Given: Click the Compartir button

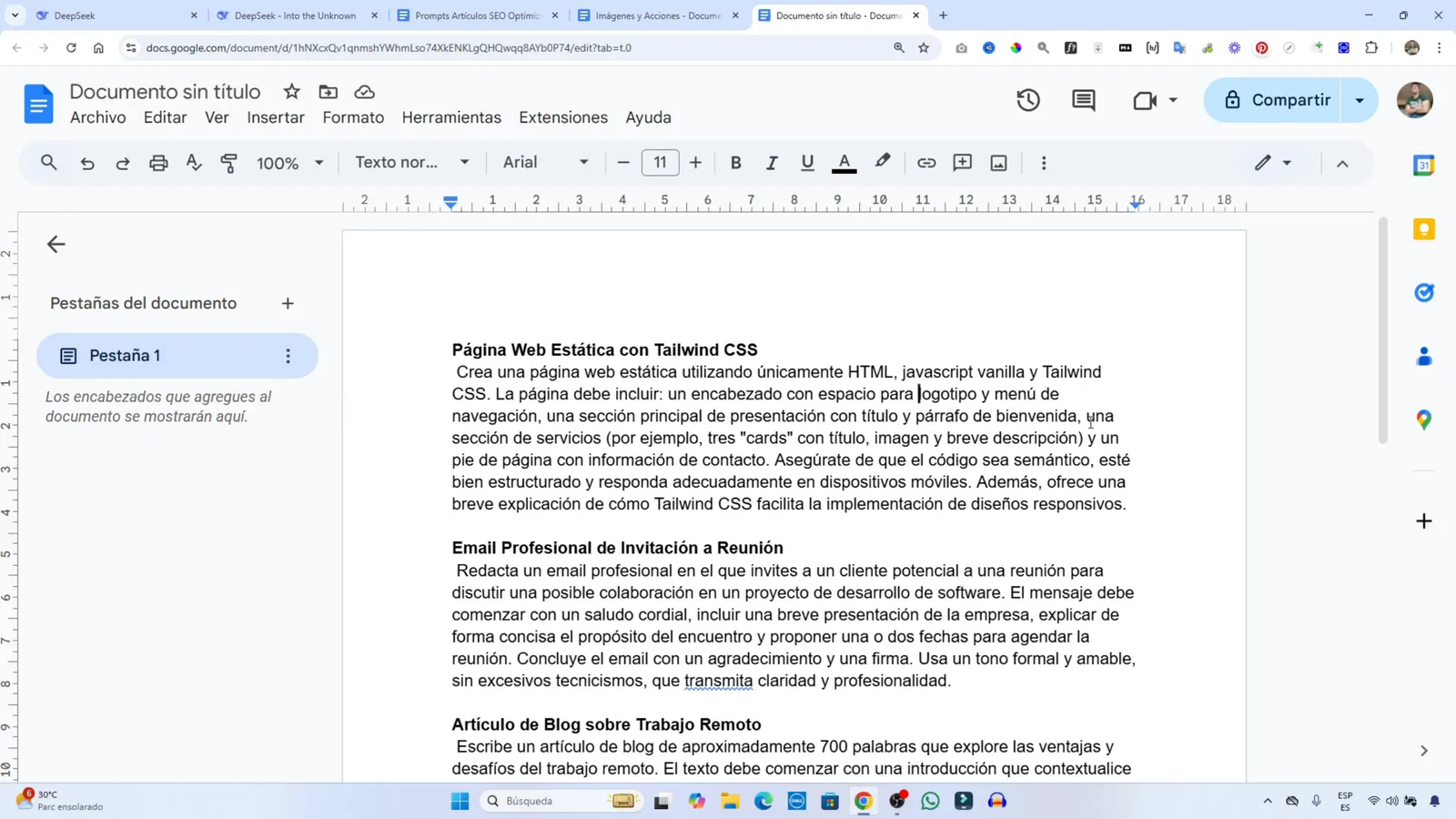Looking at the screenshot, I should tap(1276, 100).
